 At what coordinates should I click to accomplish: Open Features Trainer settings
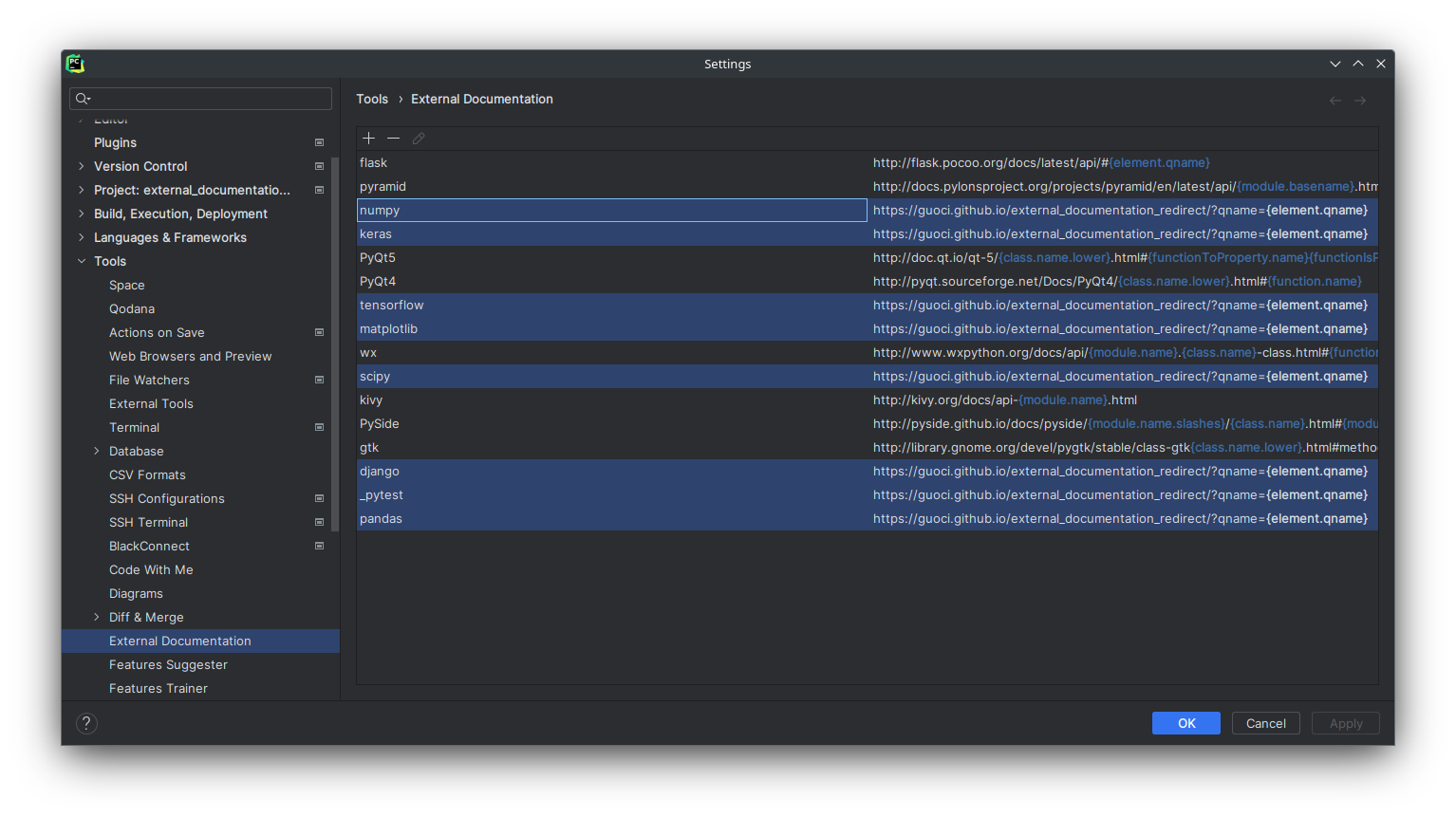coord(159,688)
